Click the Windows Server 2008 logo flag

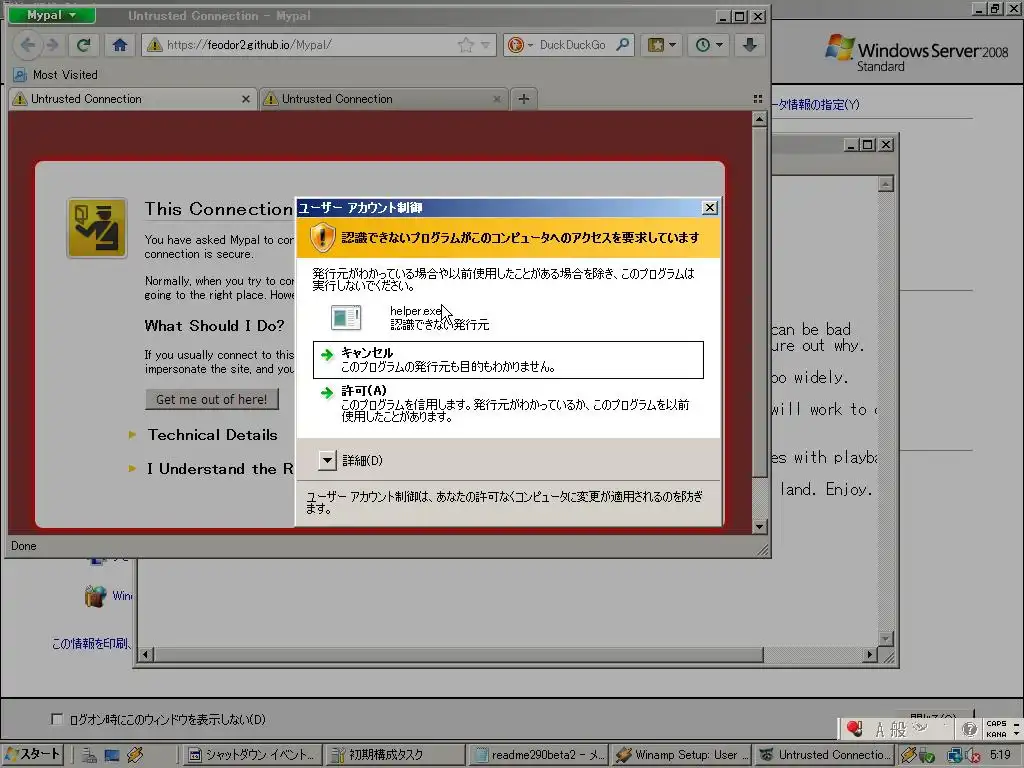point(839,48)
